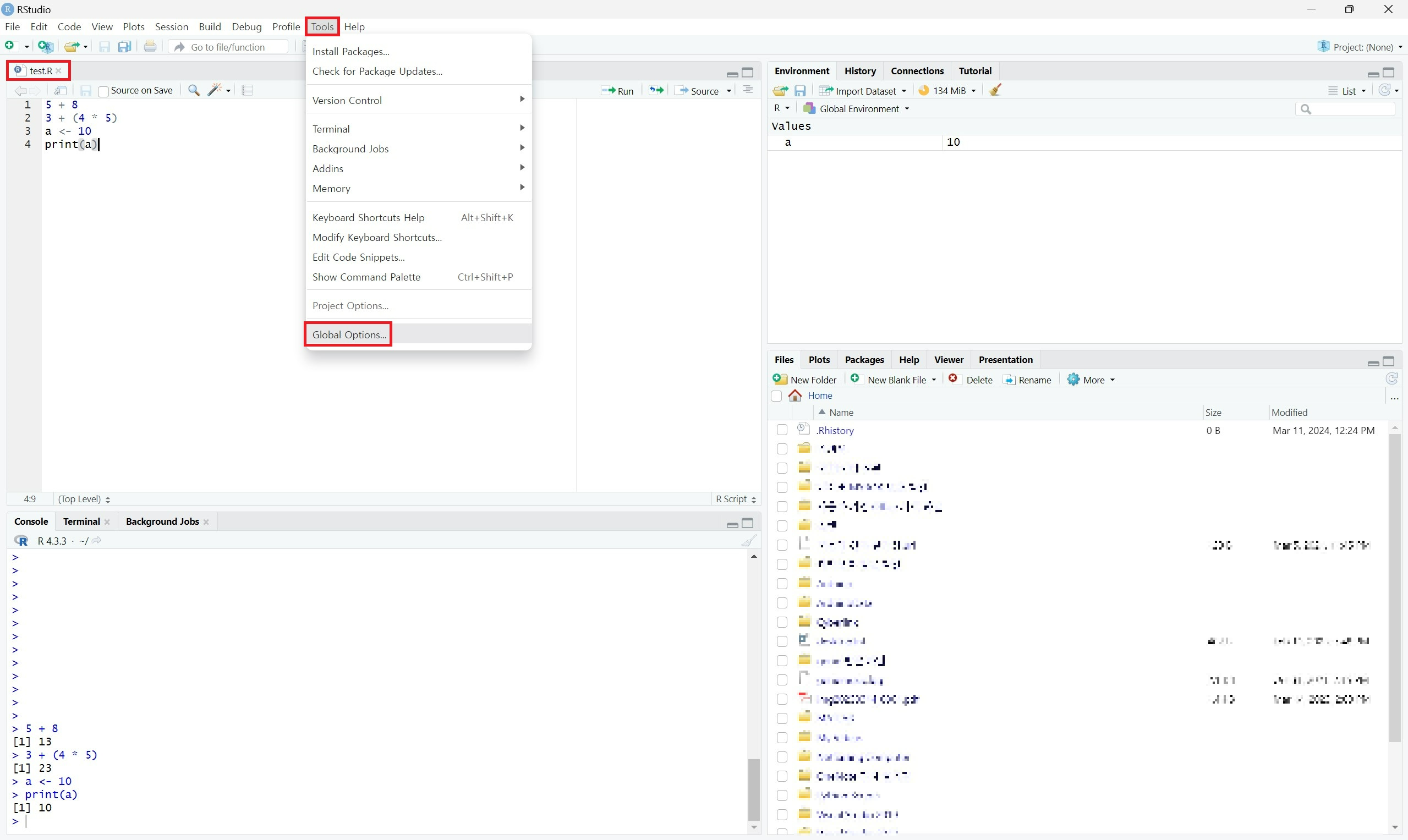Click the New Folder button
The height and width of the screenshot is (840, 1408).
(804, 380)
